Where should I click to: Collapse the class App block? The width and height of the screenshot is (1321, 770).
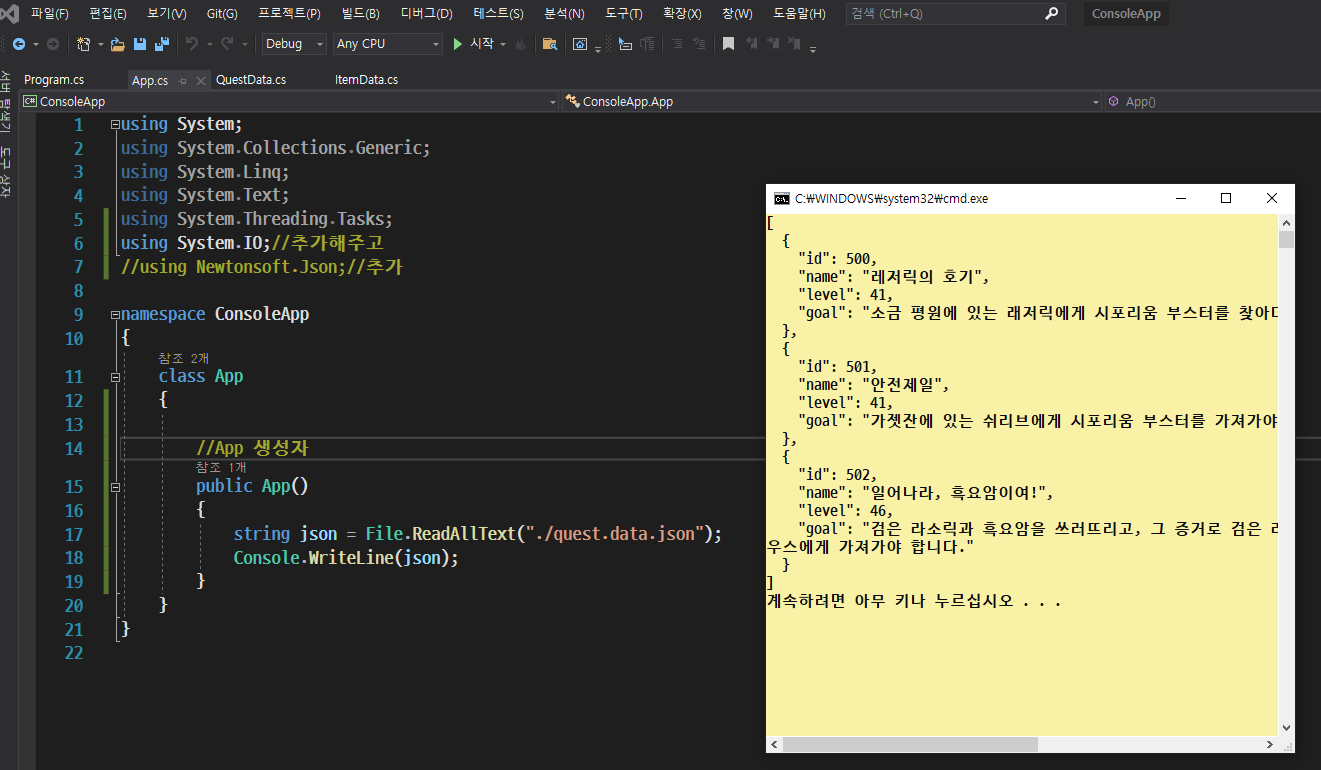115,377
